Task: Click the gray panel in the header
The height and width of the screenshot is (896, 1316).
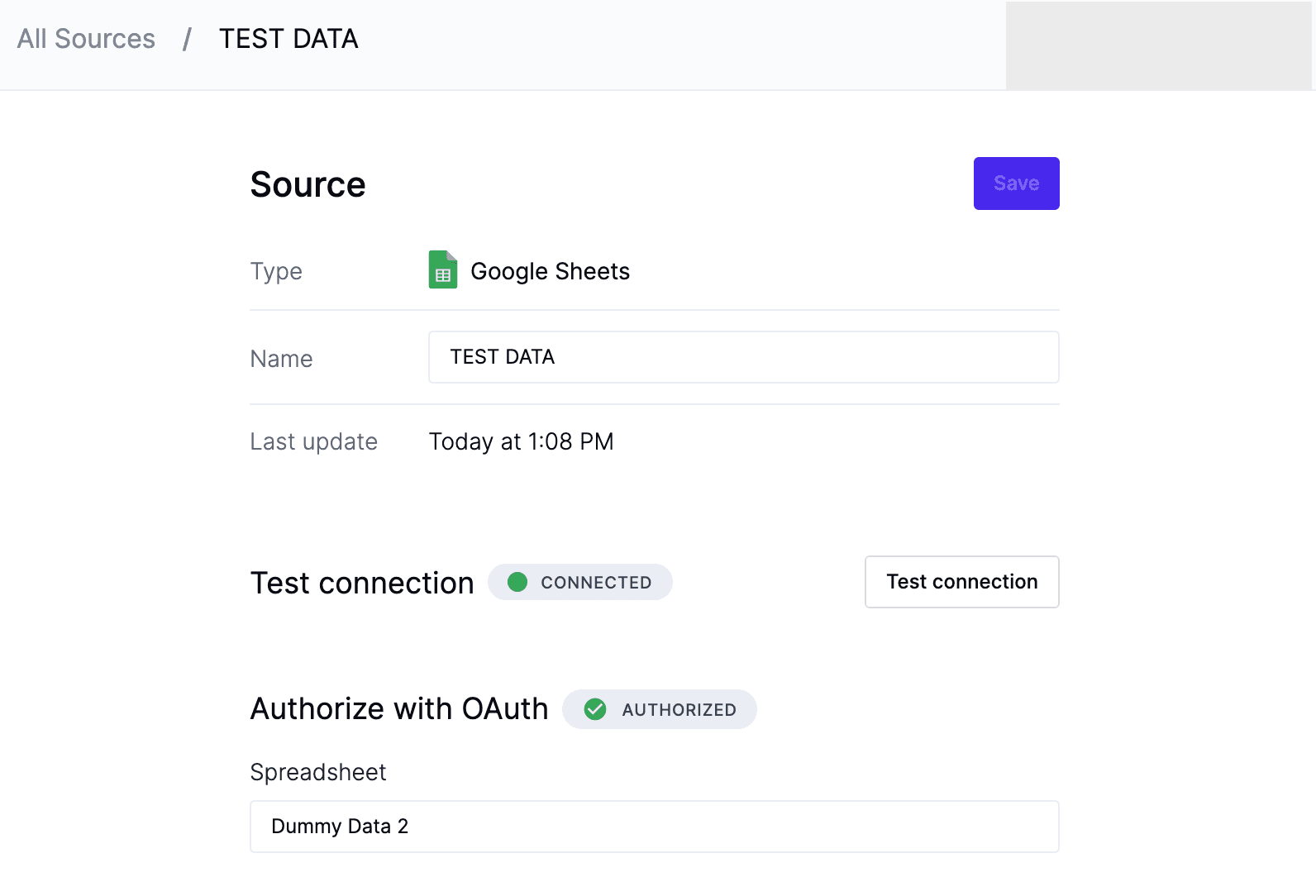Action: pos(1158,45)
